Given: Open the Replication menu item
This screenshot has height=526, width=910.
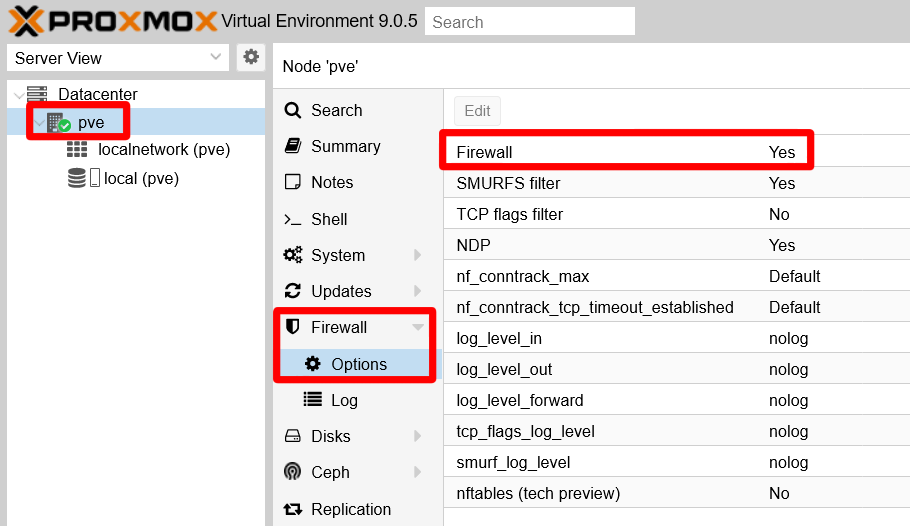Looking at the screenshot, I should pos(351,509).
